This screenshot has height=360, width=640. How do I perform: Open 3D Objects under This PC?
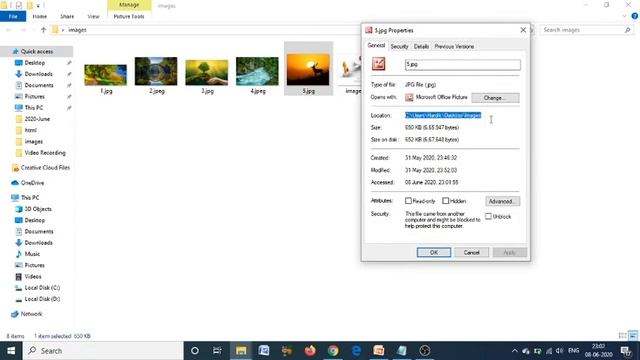pyautogui.click(x=38, y=209)
